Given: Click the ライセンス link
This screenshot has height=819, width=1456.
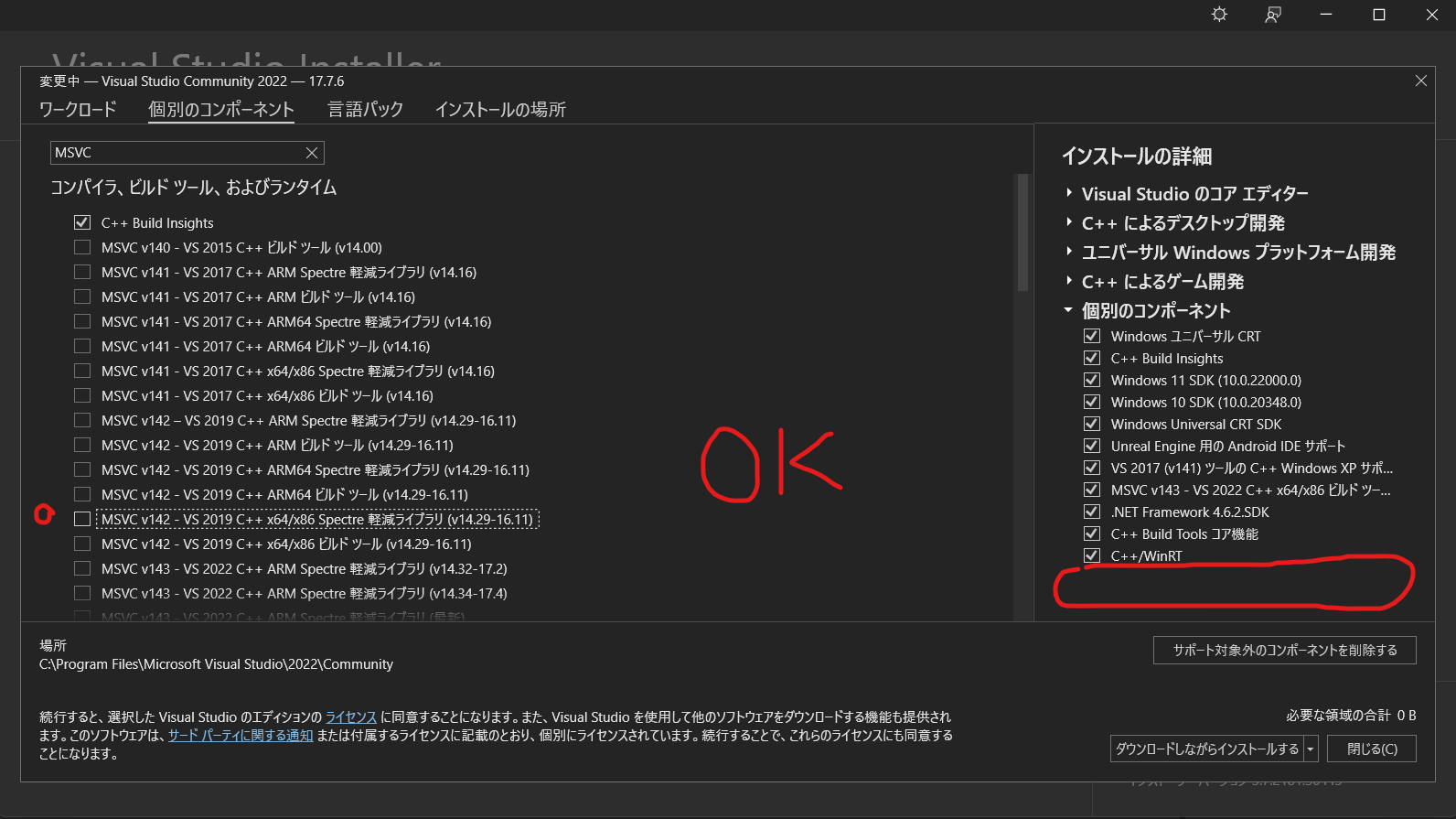Looking at the screenshot, I should [351, 717].
